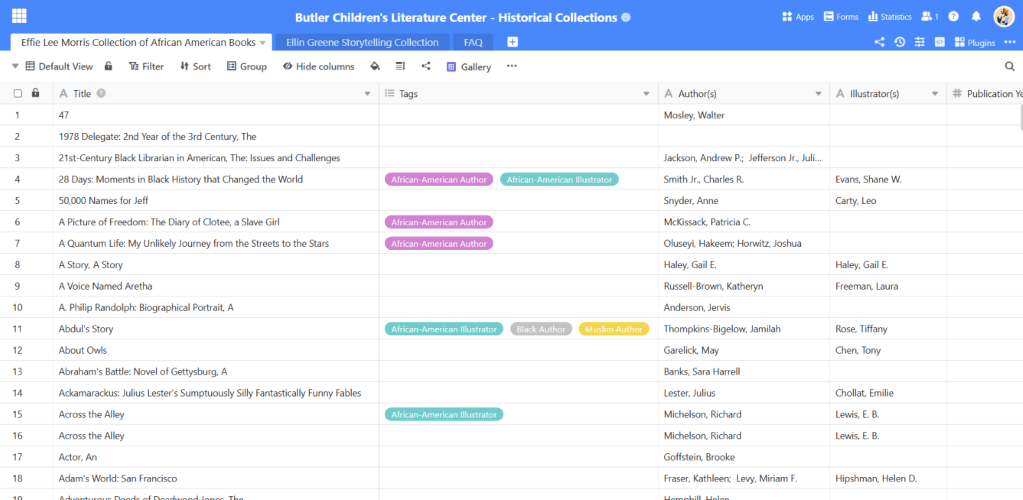1023x500 pixels.
Task: Switch to the FAQ tab
Action: (x=472, y=42)
